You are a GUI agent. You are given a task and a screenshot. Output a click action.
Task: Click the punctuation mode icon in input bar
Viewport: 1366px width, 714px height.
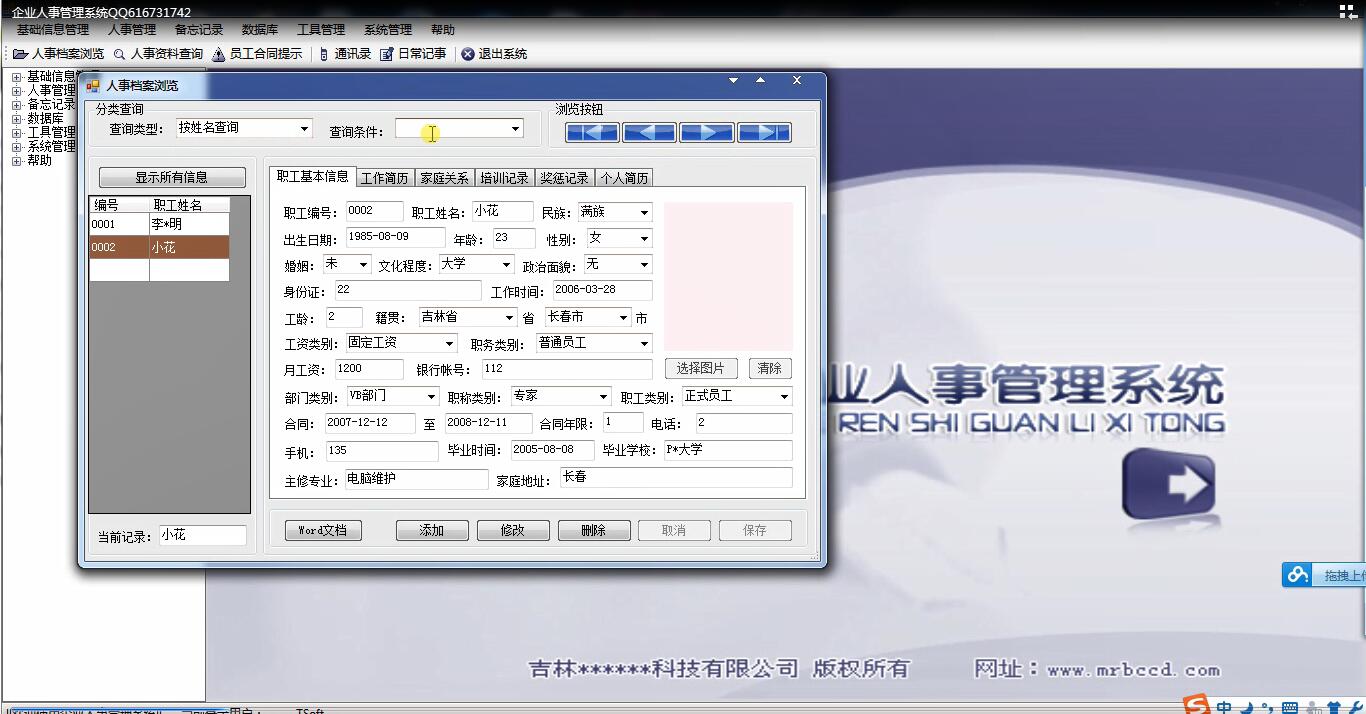[1267, 709]
